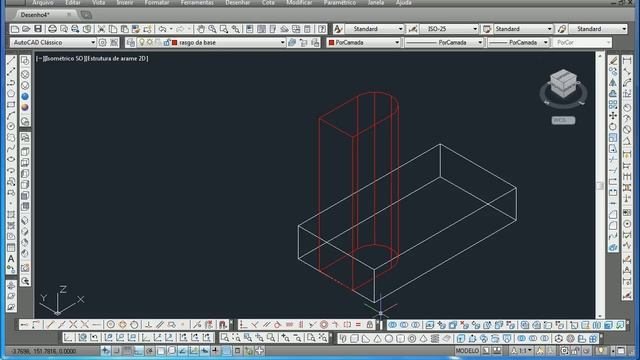The height and width of the screenshot is (360, 640).
Task: Toggle the WCS coordinate label
Action: [563, 120]
